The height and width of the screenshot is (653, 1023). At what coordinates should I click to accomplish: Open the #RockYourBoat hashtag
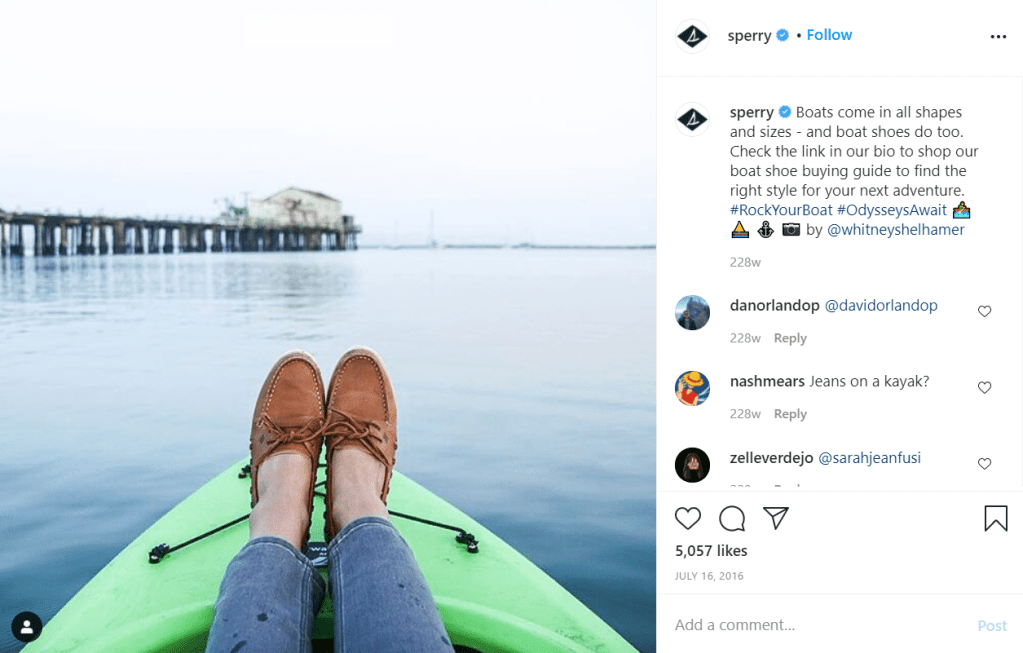coord(780,210)
